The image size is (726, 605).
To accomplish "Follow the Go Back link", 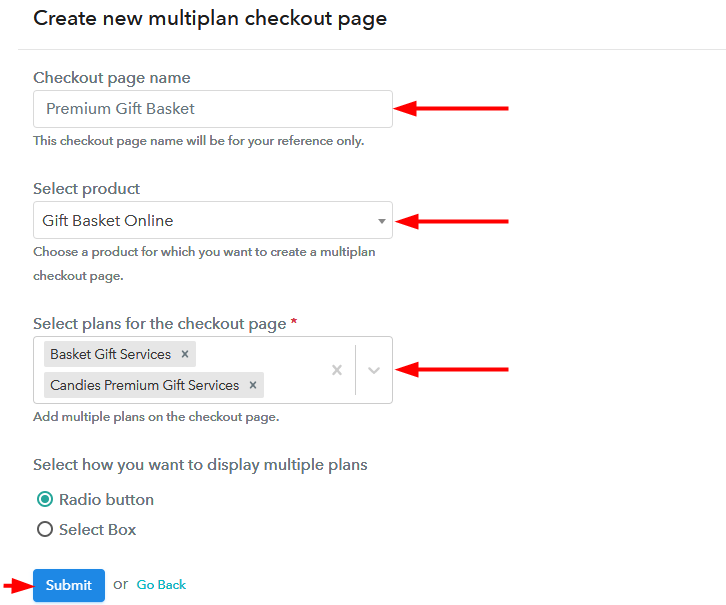I will click(161, 585).
